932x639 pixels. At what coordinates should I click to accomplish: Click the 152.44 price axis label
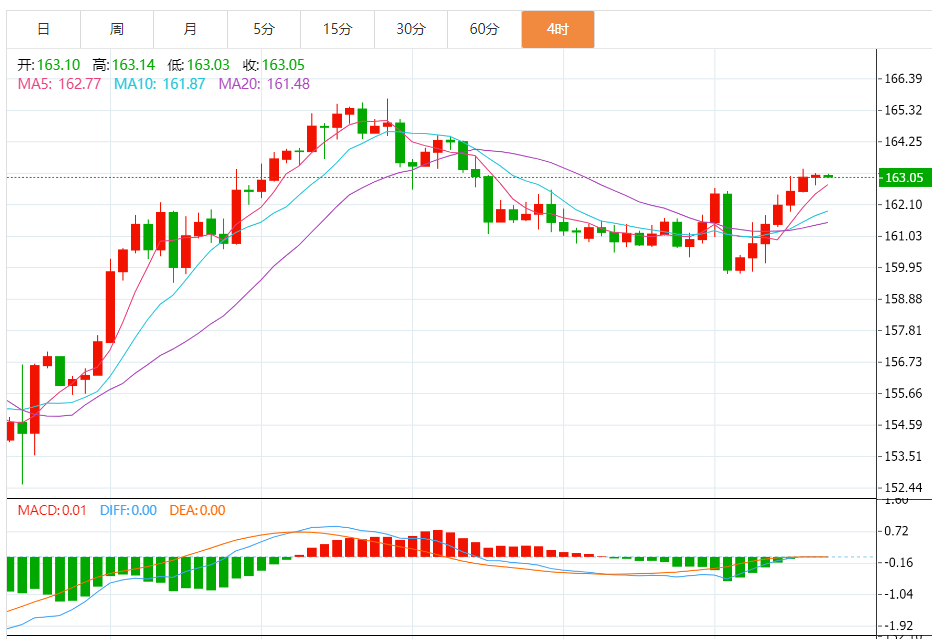coord(903,488)
